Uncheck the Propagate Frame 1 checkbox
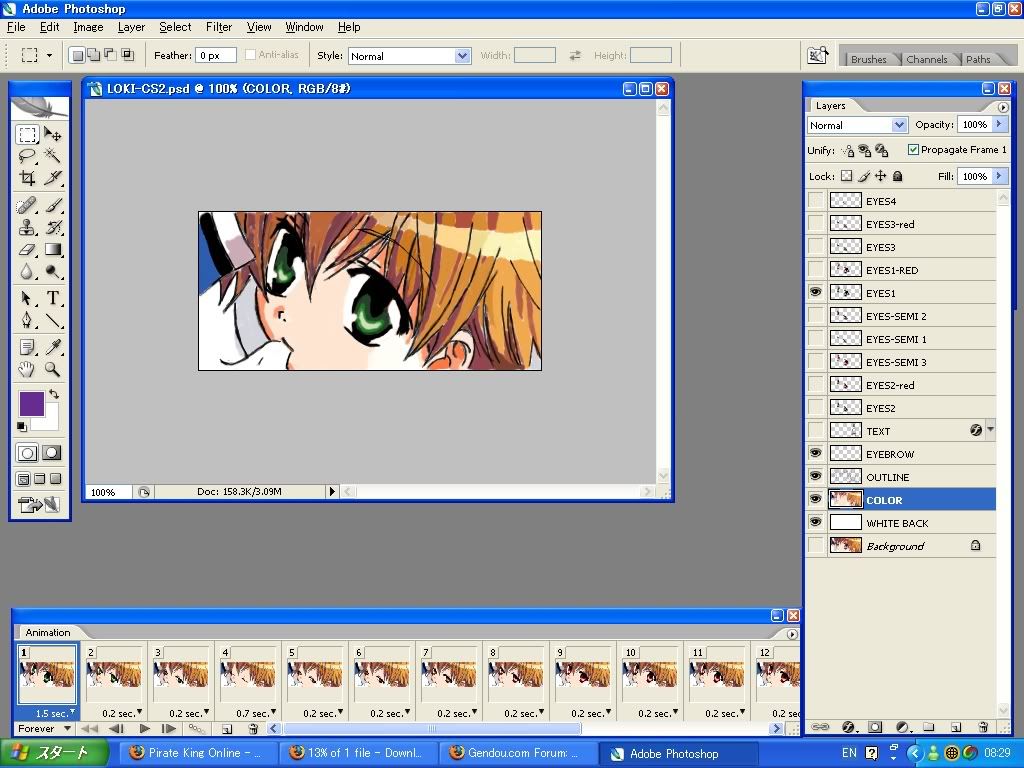 point(913,150)
